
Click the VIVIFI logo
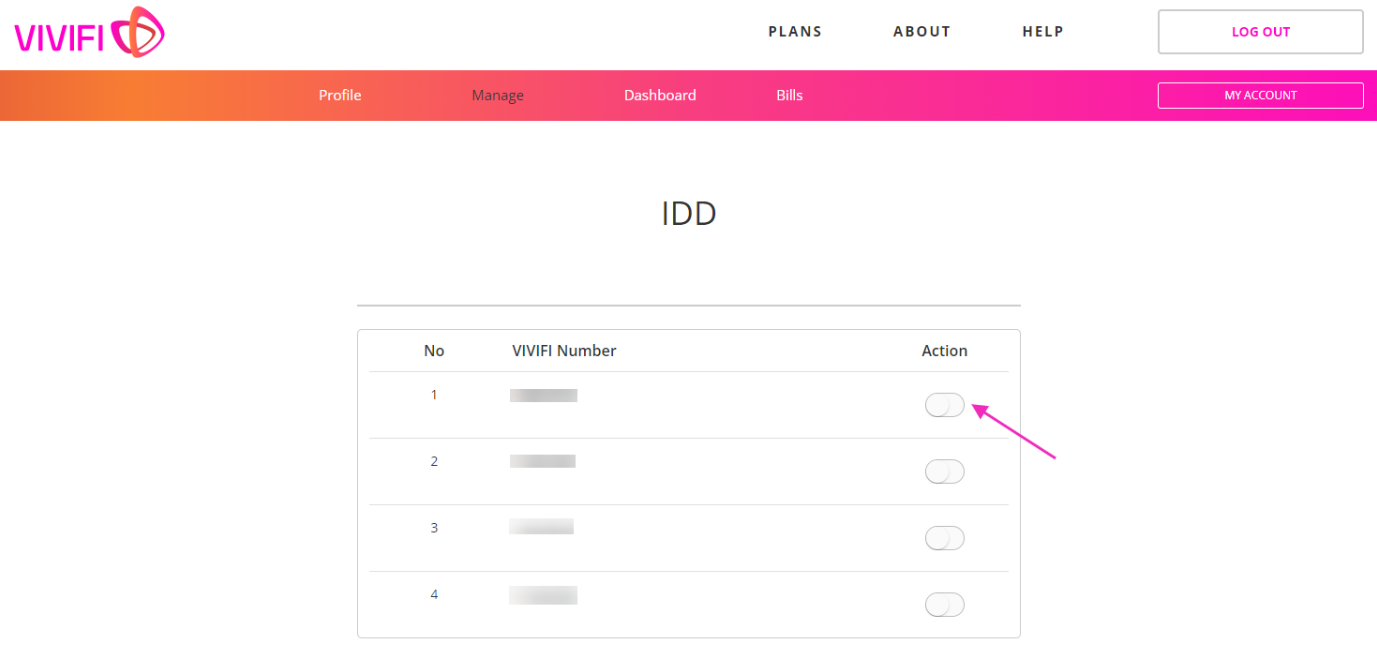click(x=89, y=32)
